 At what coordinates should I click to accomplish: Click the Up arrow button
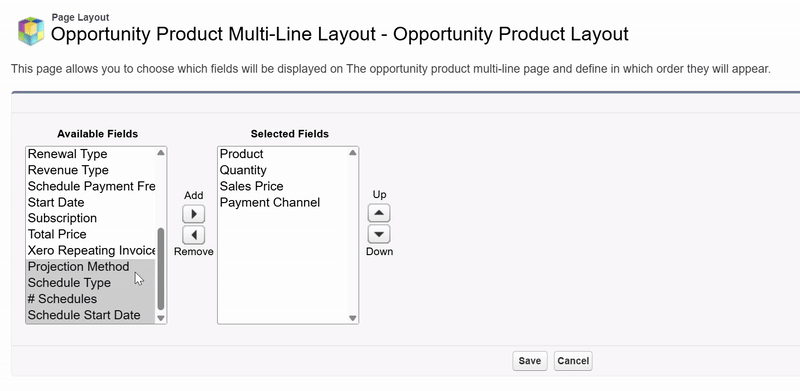pos(379,213)
